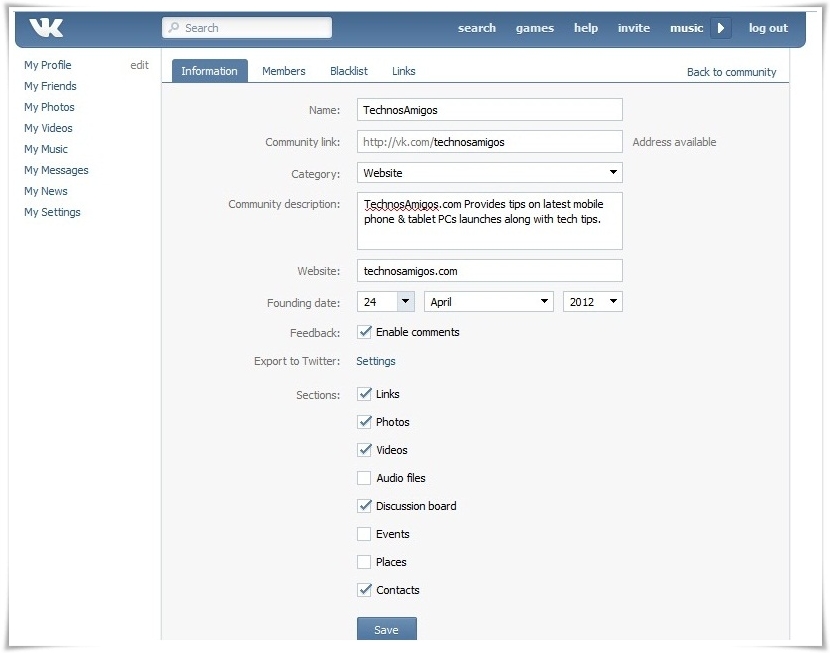Uncheck the Videos section checkbox

[364, 450]
